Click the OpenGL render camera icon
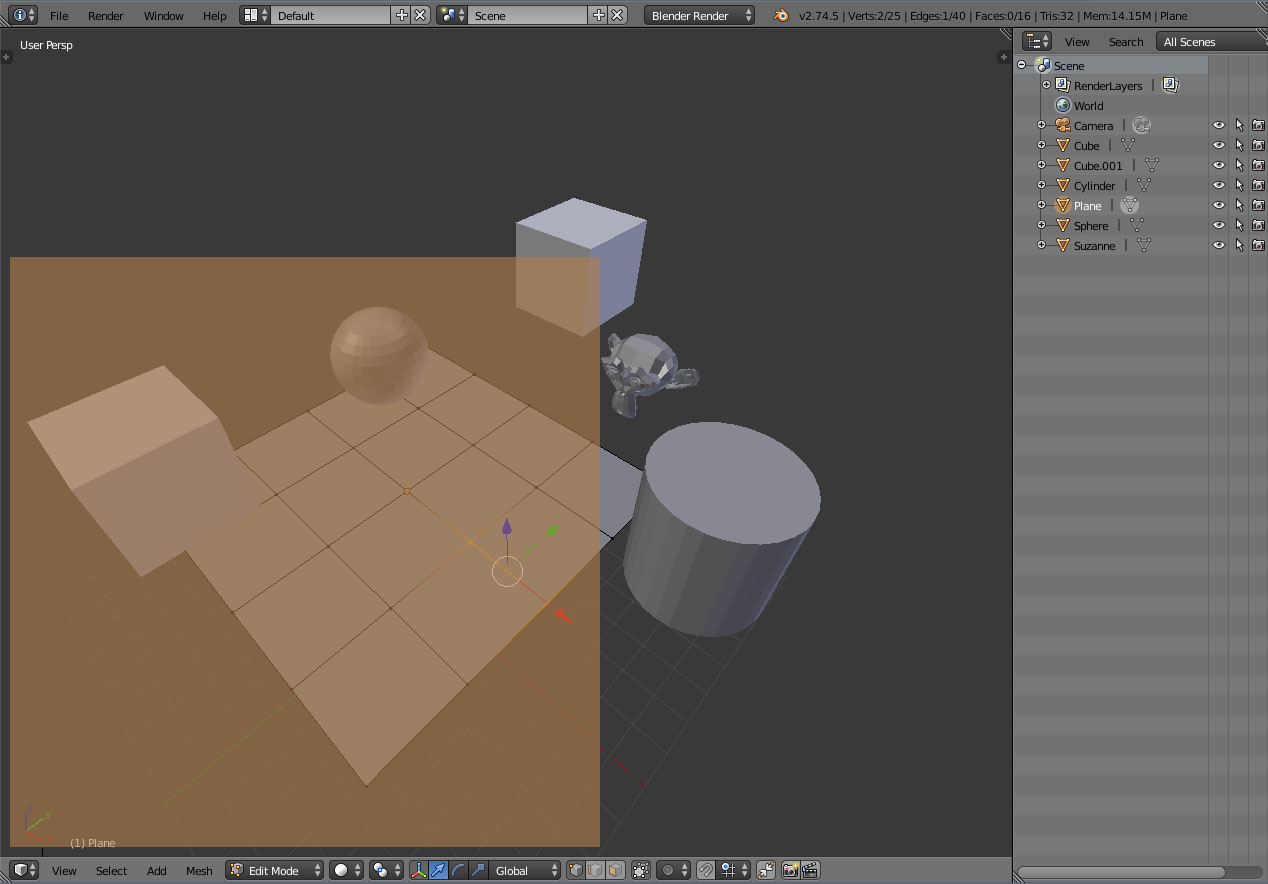The image size is (1268, 884). point(790,870)
